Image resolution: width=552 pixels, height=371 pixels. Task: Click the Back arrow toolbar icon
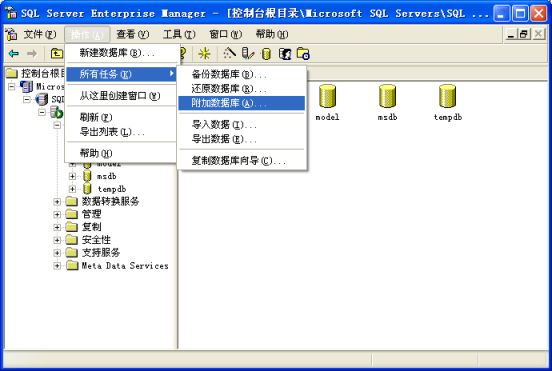(14, 54)
